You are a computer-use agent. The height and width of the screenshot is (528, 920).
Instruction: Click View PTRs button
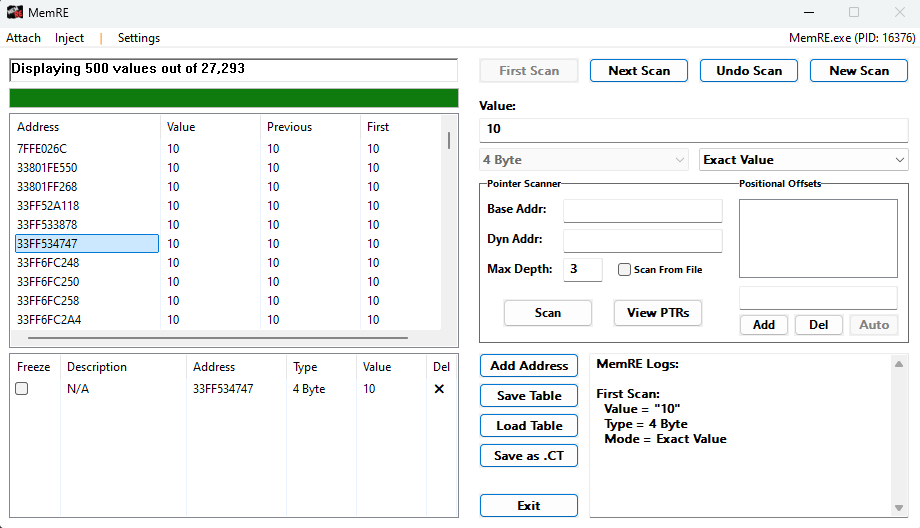point(657,313)
